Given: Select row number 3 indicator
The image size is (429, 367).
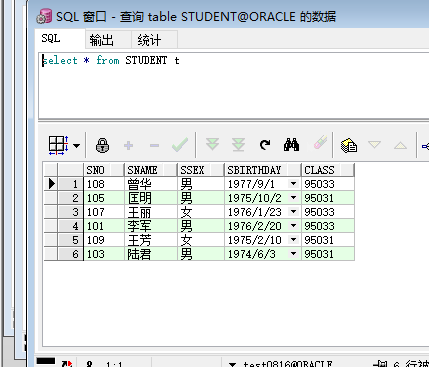Looking at the screenshot, I should (x=70, y=212).
